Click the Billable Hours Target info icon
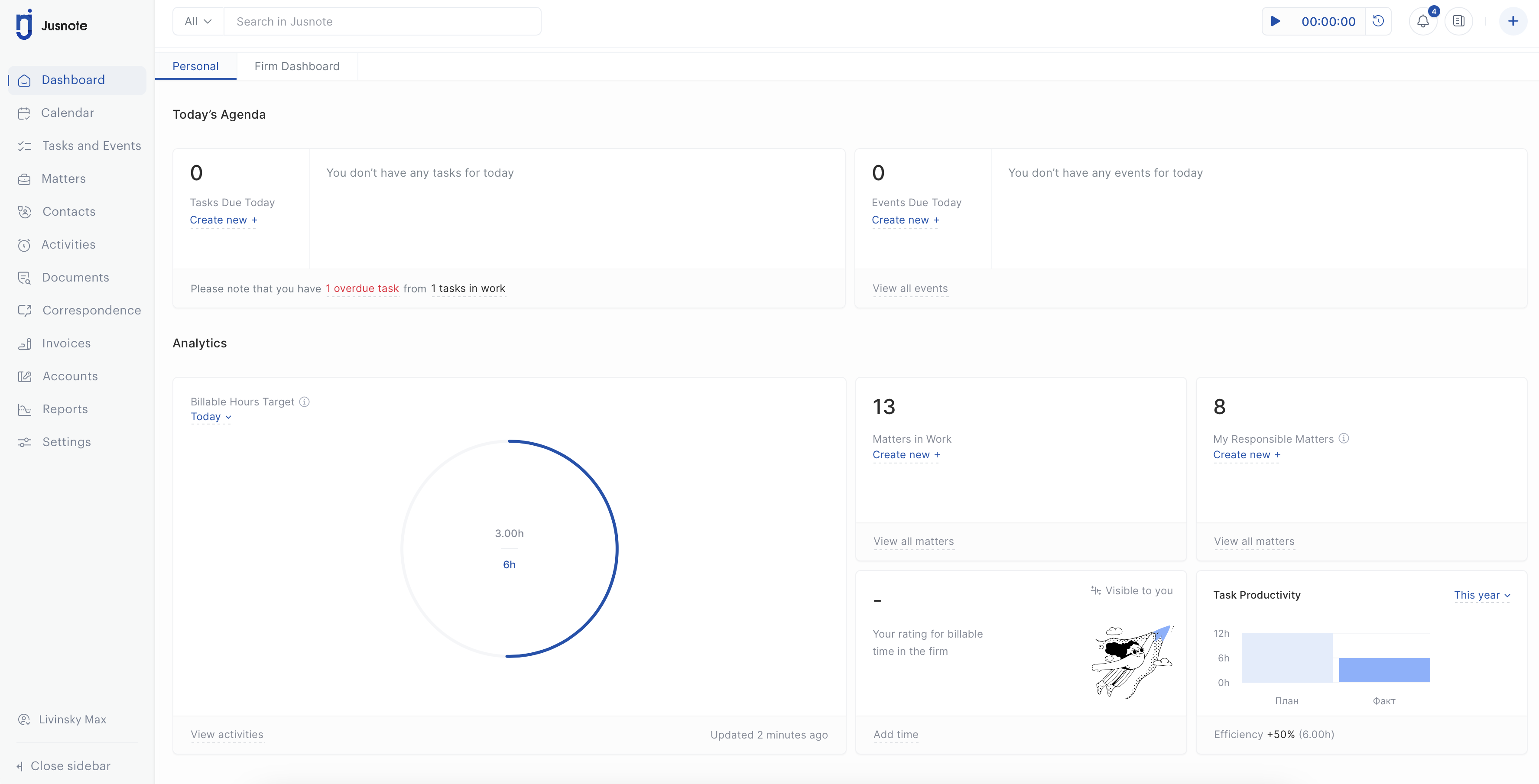Screen dimensions: 1539x784 [x=305, y=402]
